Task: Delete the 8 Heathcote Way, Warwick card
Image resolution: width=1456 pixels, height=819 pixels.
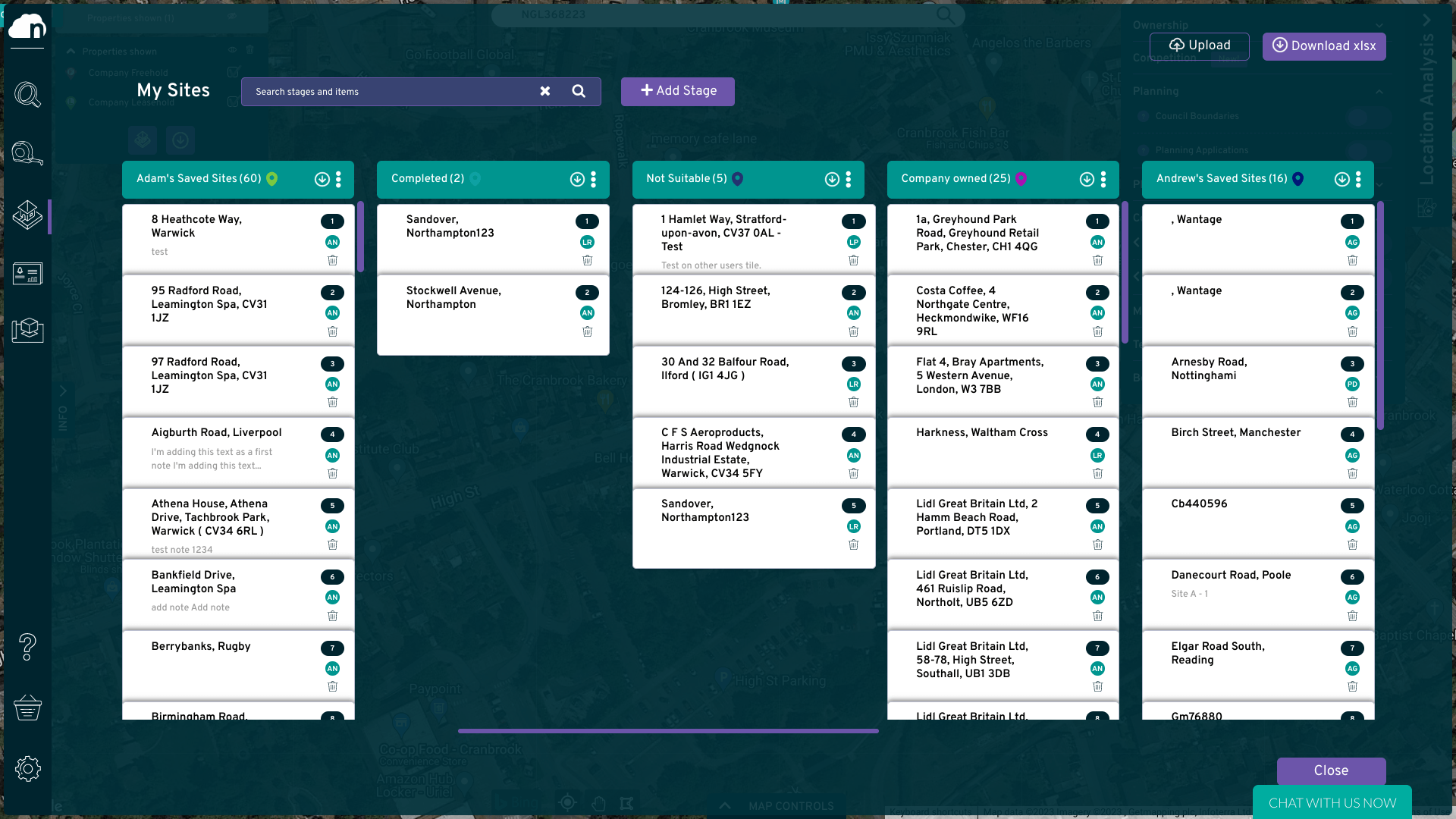Action: (x=332, y=261)
